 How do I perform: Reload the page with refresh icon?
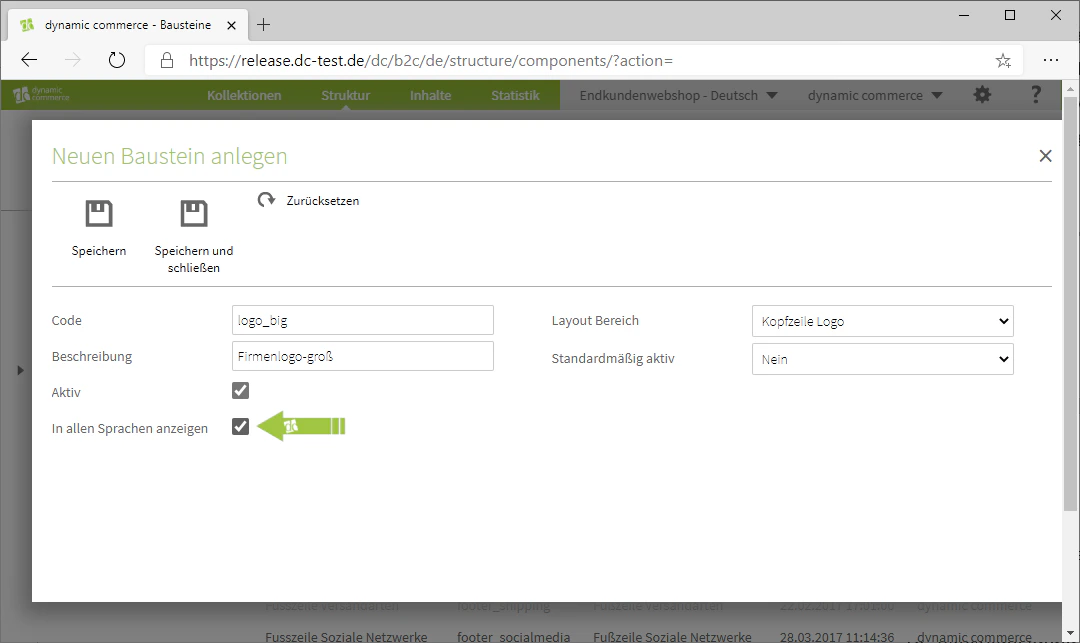tap(117, 60)
